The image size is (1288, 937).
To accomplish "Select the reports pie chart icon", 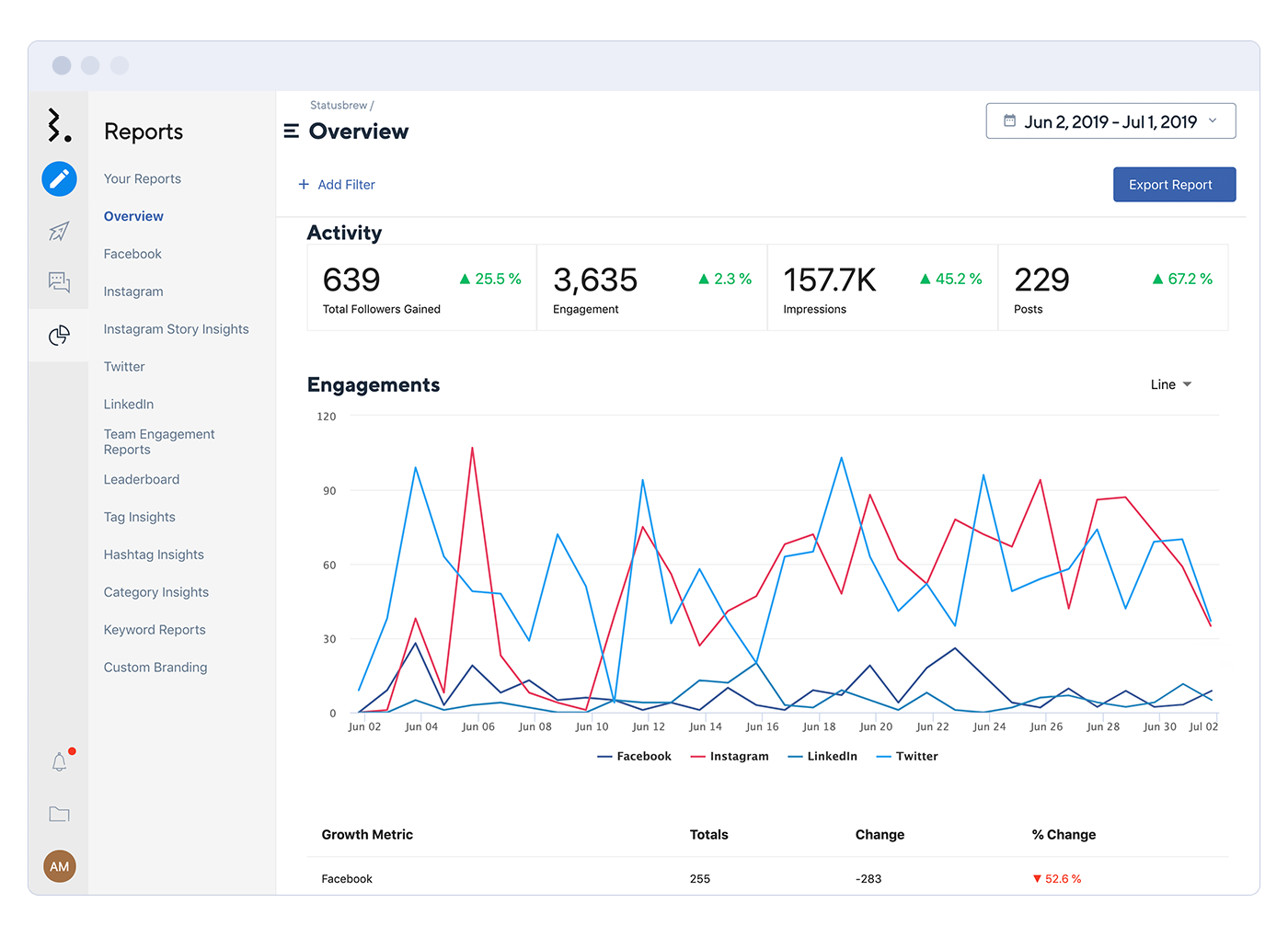I will (59, 336).
